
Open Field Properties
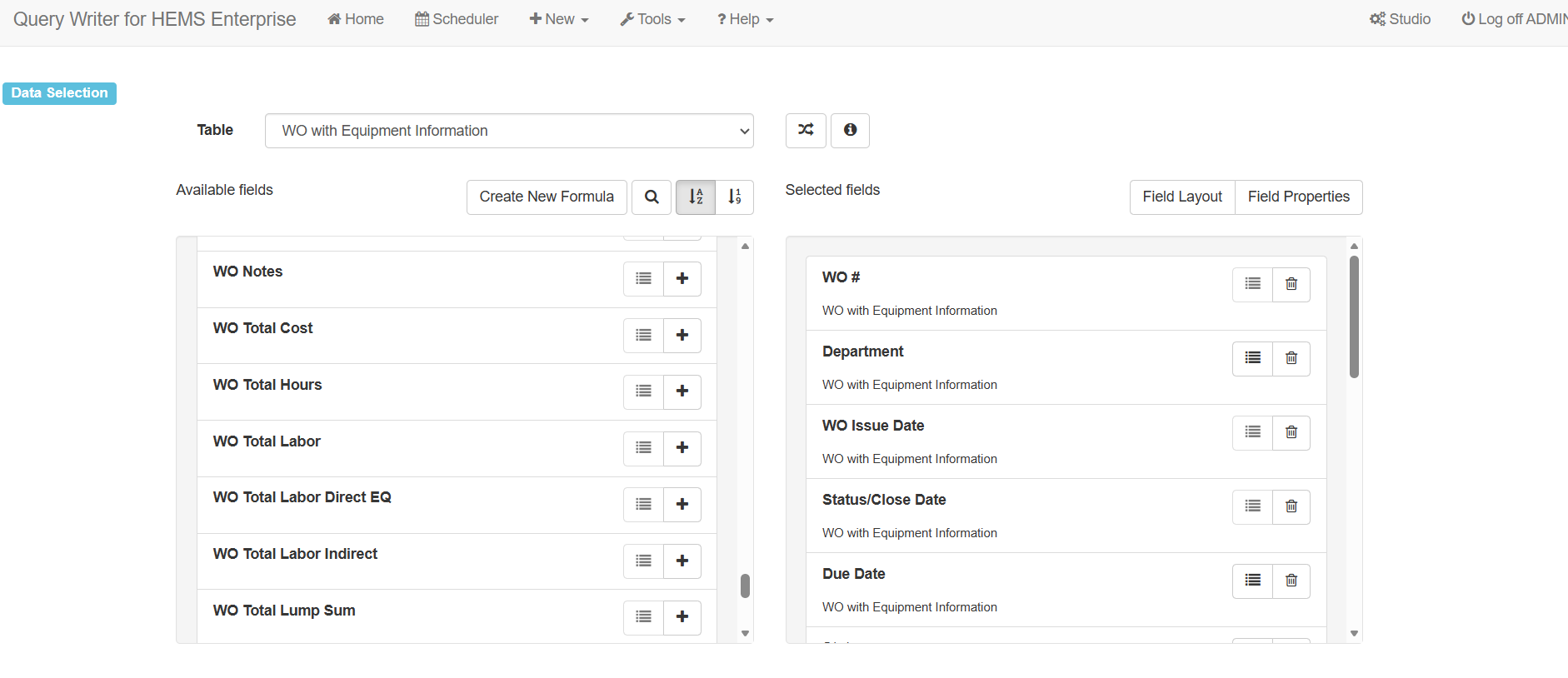pos(1299,197)
